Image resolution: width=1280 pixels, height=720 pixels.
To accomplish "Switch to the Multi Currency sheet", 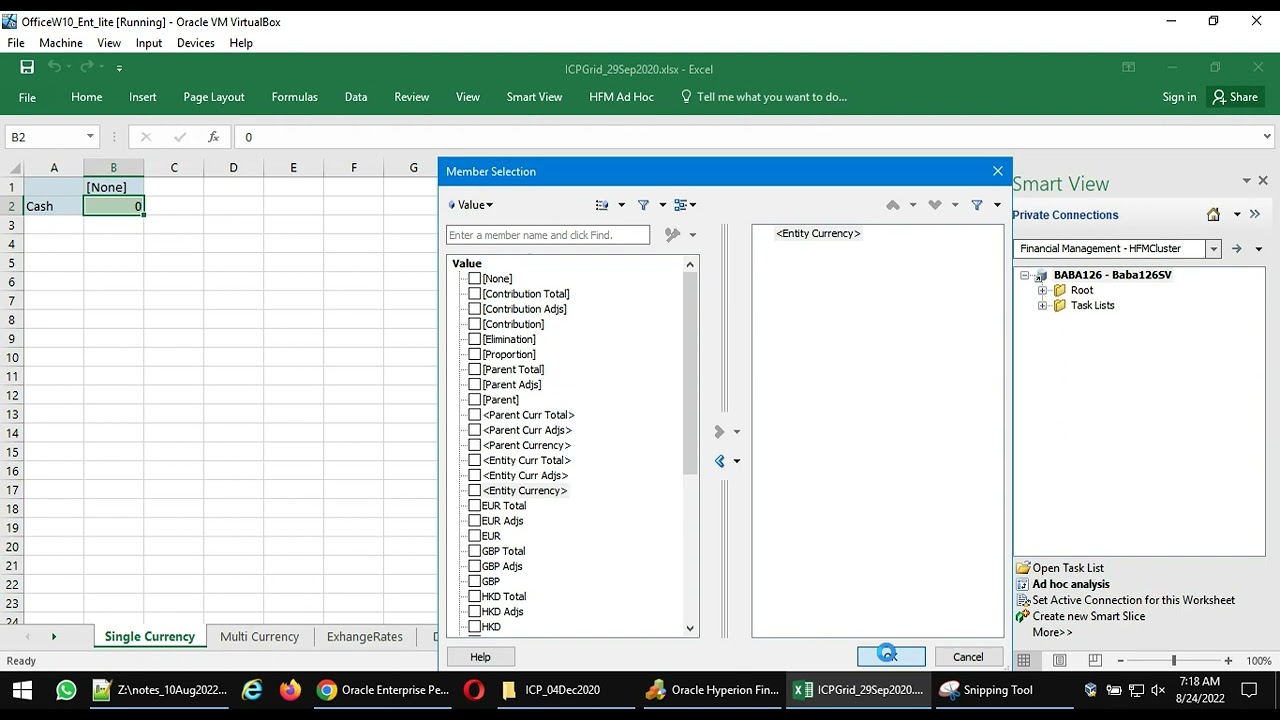I will (259, 637).
